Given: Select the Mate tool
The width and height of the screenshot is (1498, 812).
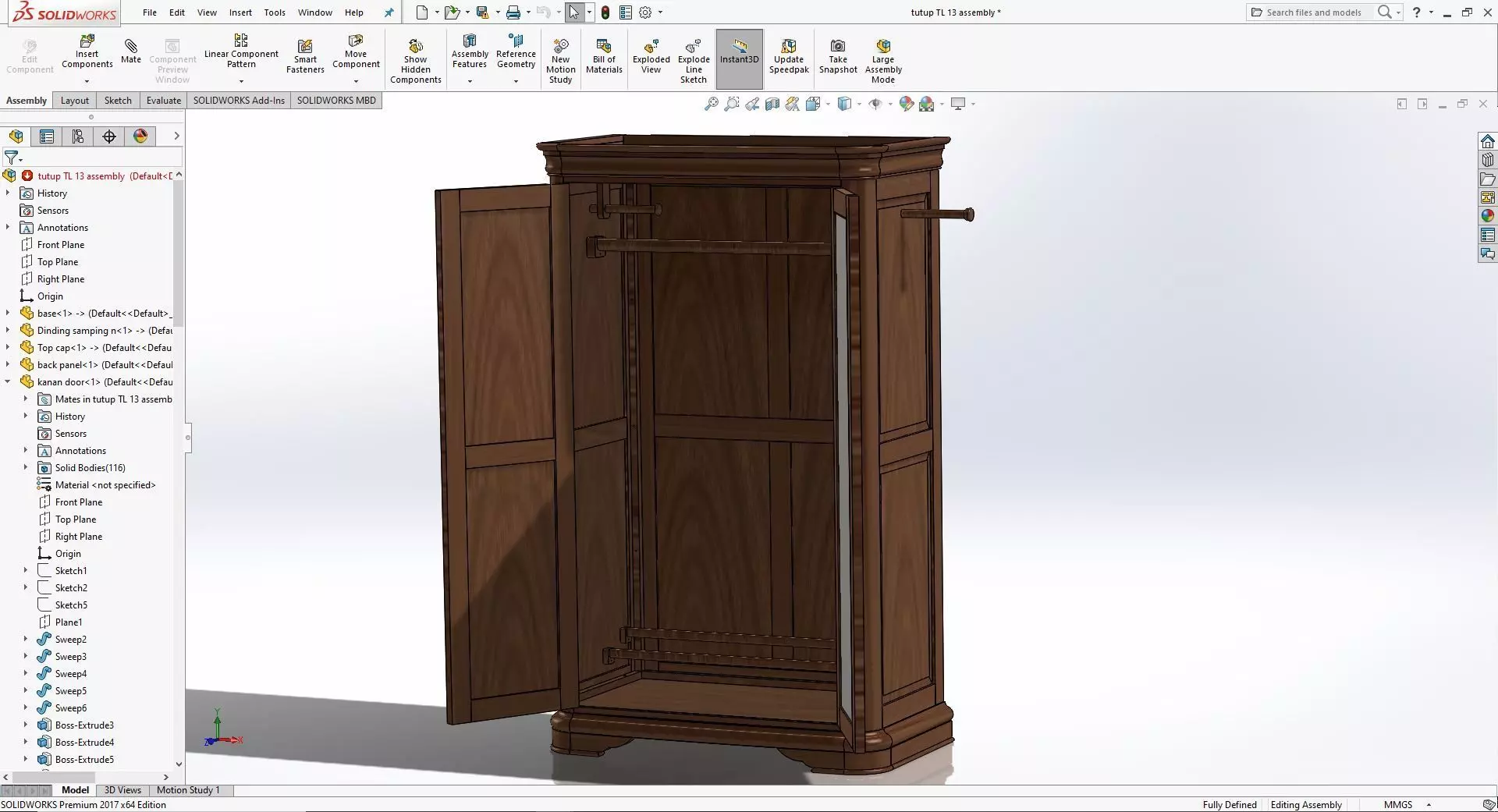Looking at the screenshot, I should pos(131,51).
